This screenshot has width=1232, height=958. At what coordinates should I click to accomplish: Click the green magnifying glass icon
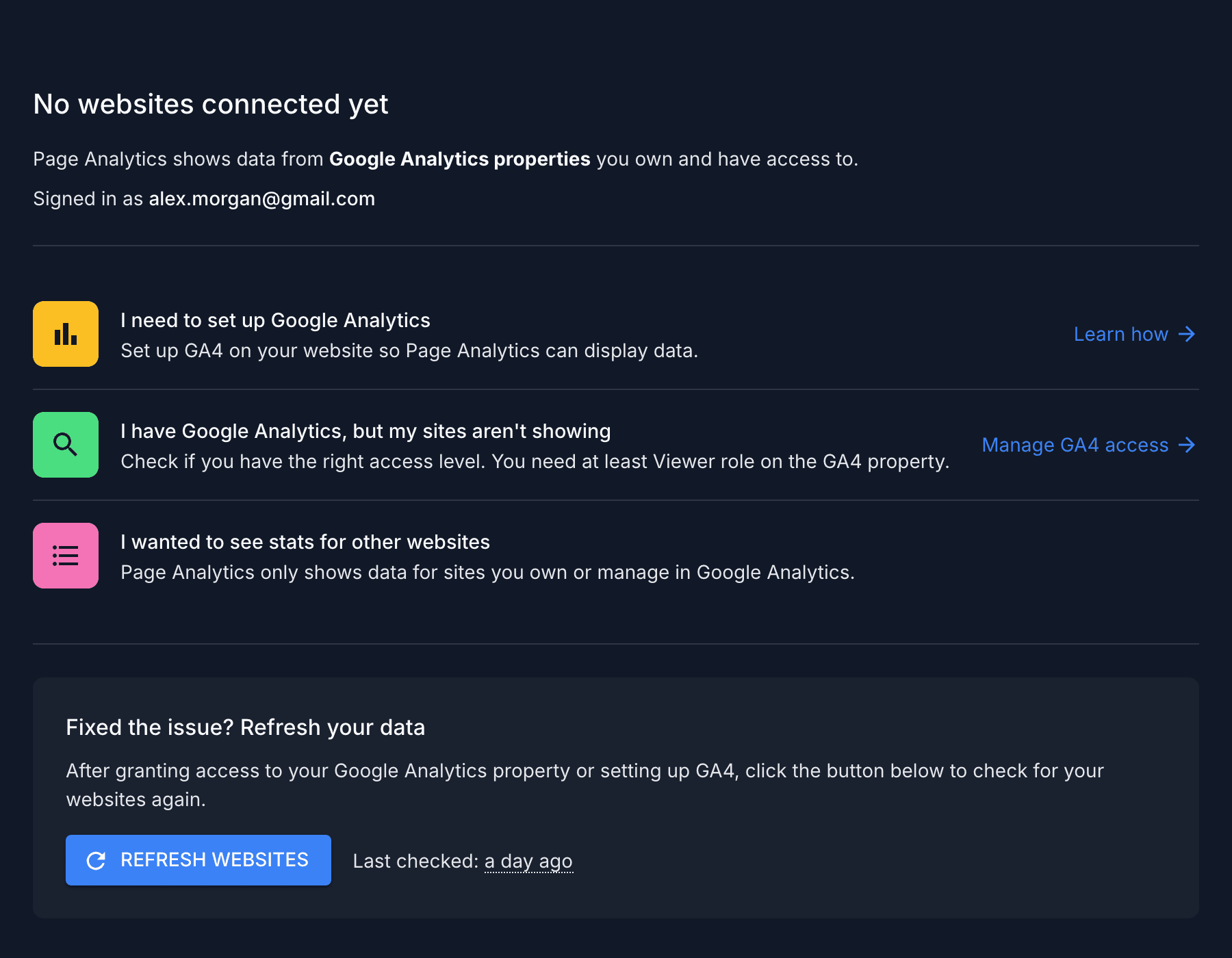[66, 445]
